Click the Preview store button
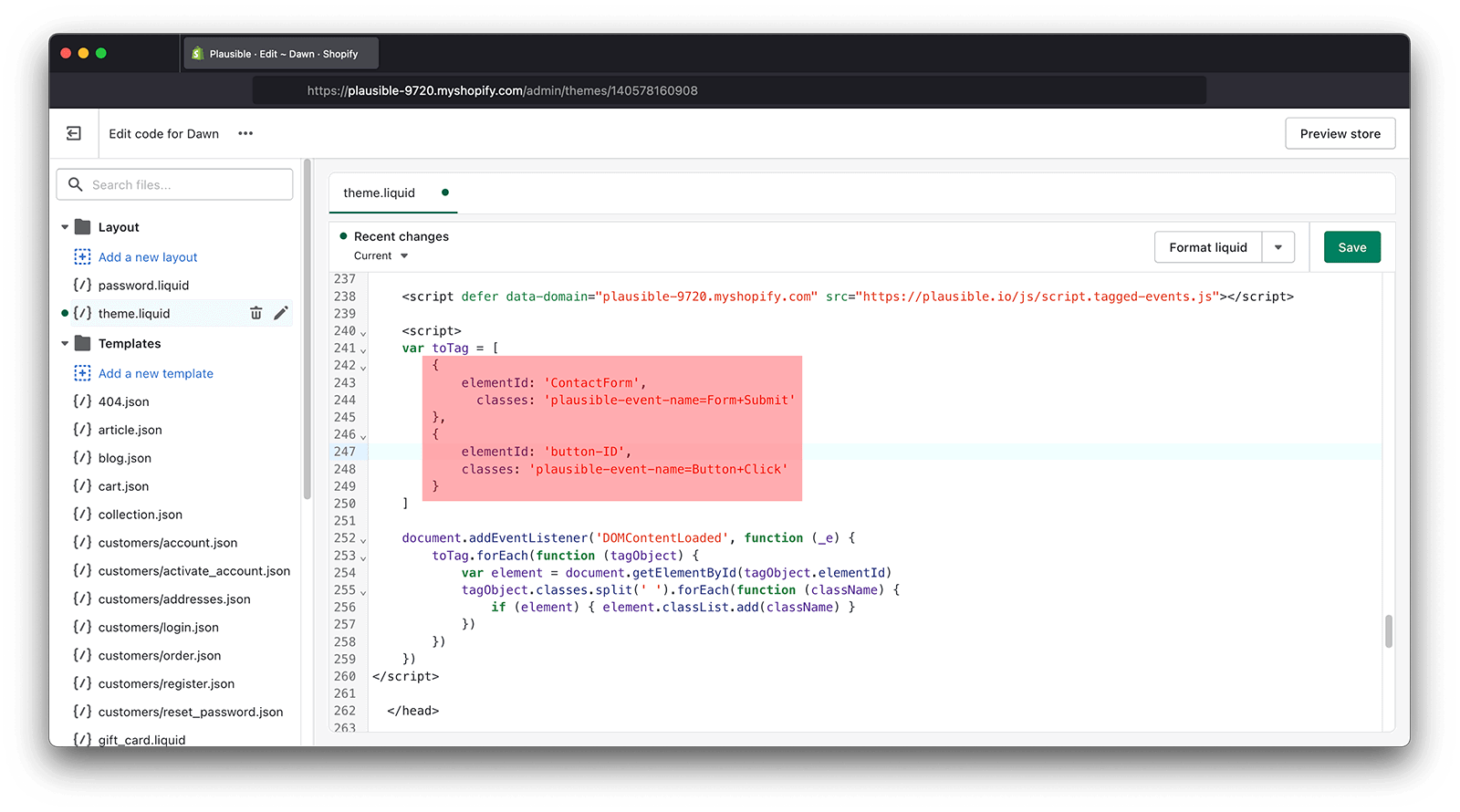Screen dimensions: 1460x812 pos(1340,133)
